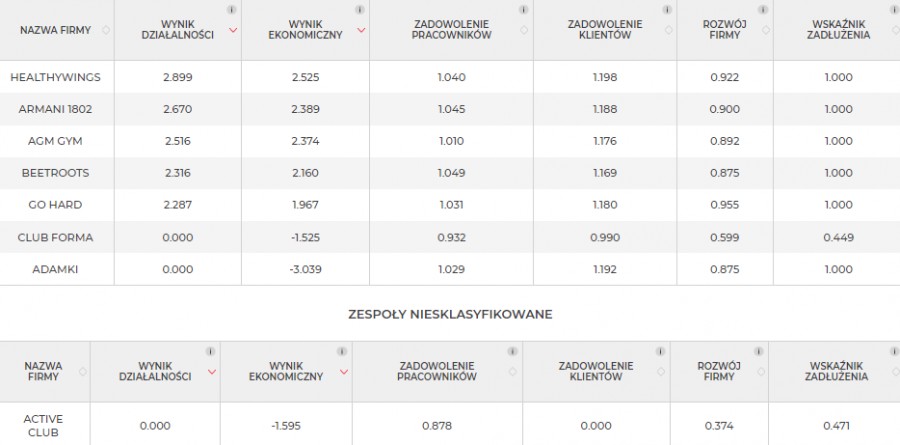The width and height of the screenshot is (900, 445).
Task: Toggle sort diamond for Rozwój Firmy in lower table
Action: click(x=761, y=372)
